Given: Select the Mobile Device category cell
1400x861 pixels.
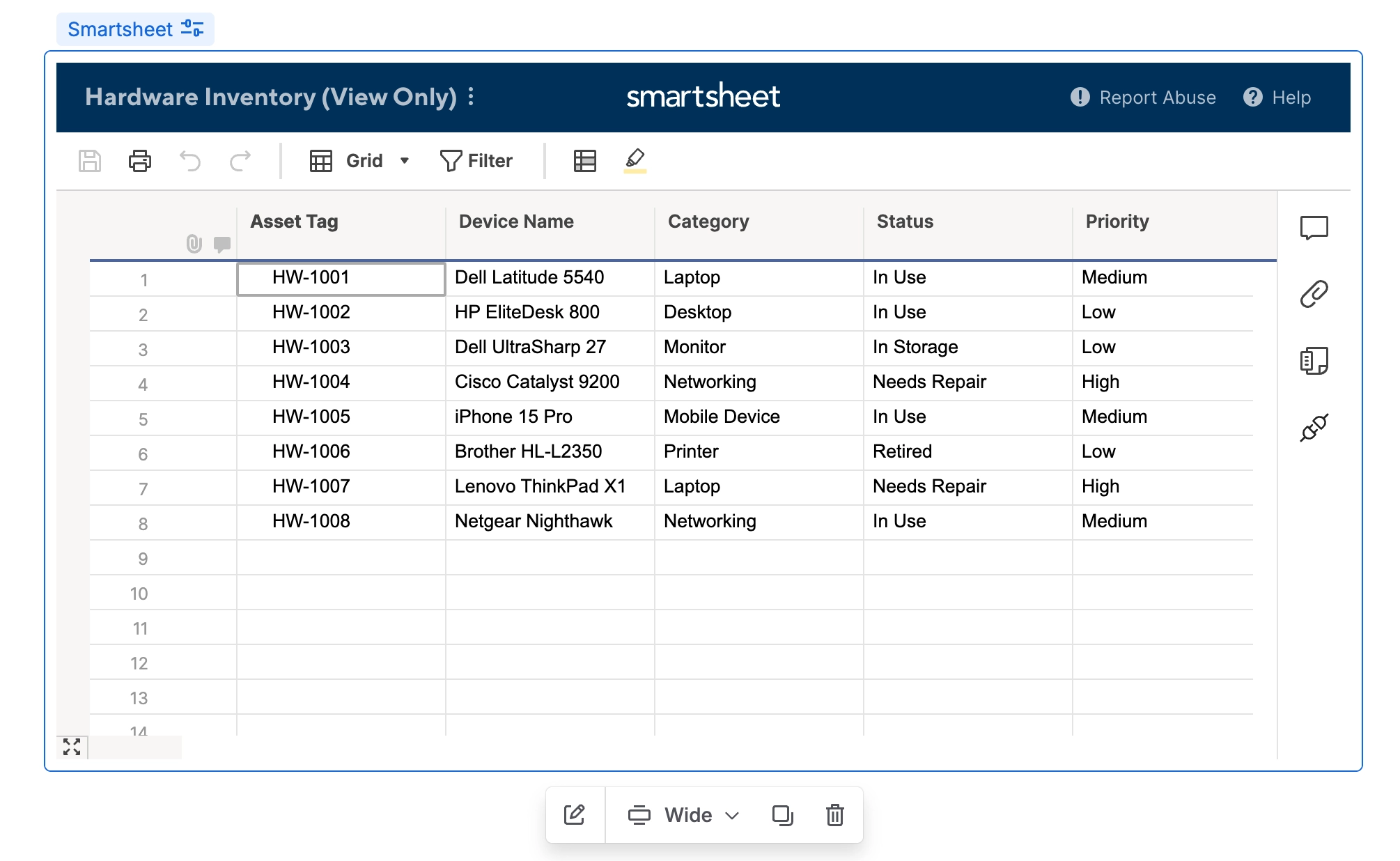Looking at the screenshot, I should click(x=759, y=418).
